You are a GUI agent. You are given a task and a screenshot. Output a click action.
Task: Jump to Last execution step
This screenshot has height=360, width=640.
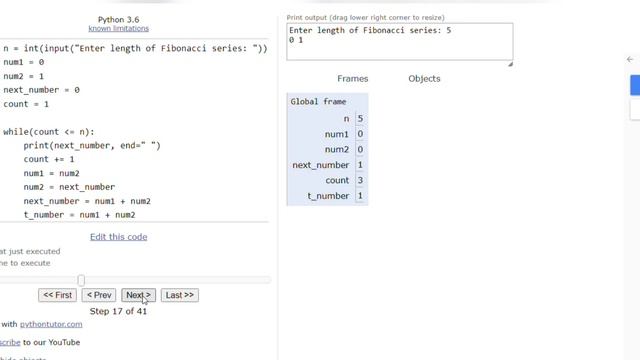[180, 295]
